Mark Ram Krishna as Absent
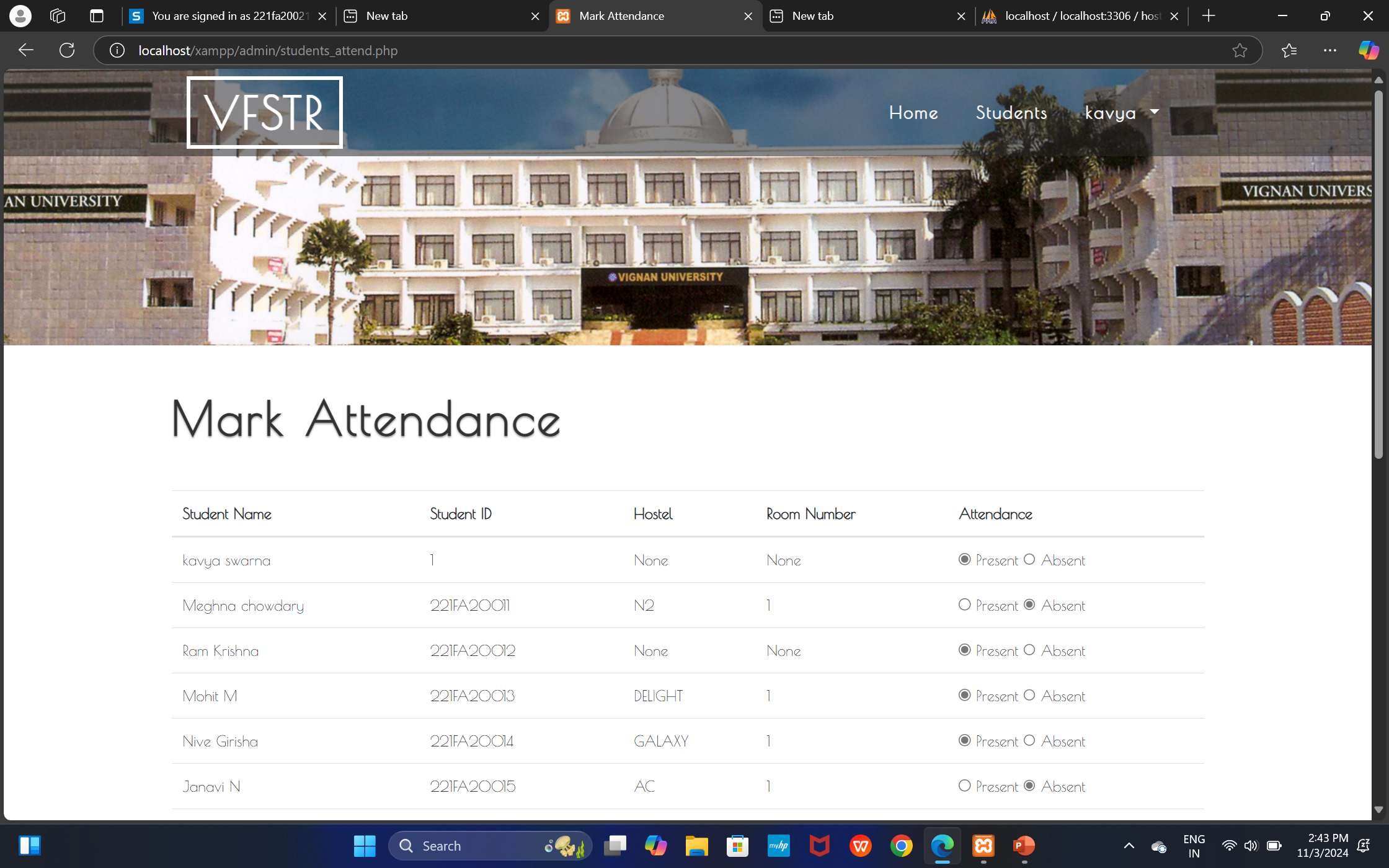Image resolution: width=1389 pixels, height=868 pixels. [1029, 650]
